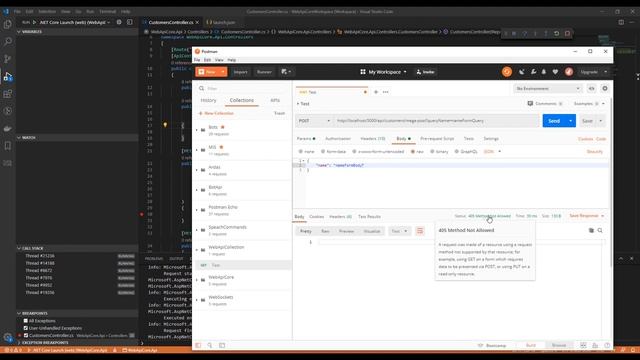640x360 pixels.
Task: Expand the Postman Echo collection
Action: coord(197,210)
